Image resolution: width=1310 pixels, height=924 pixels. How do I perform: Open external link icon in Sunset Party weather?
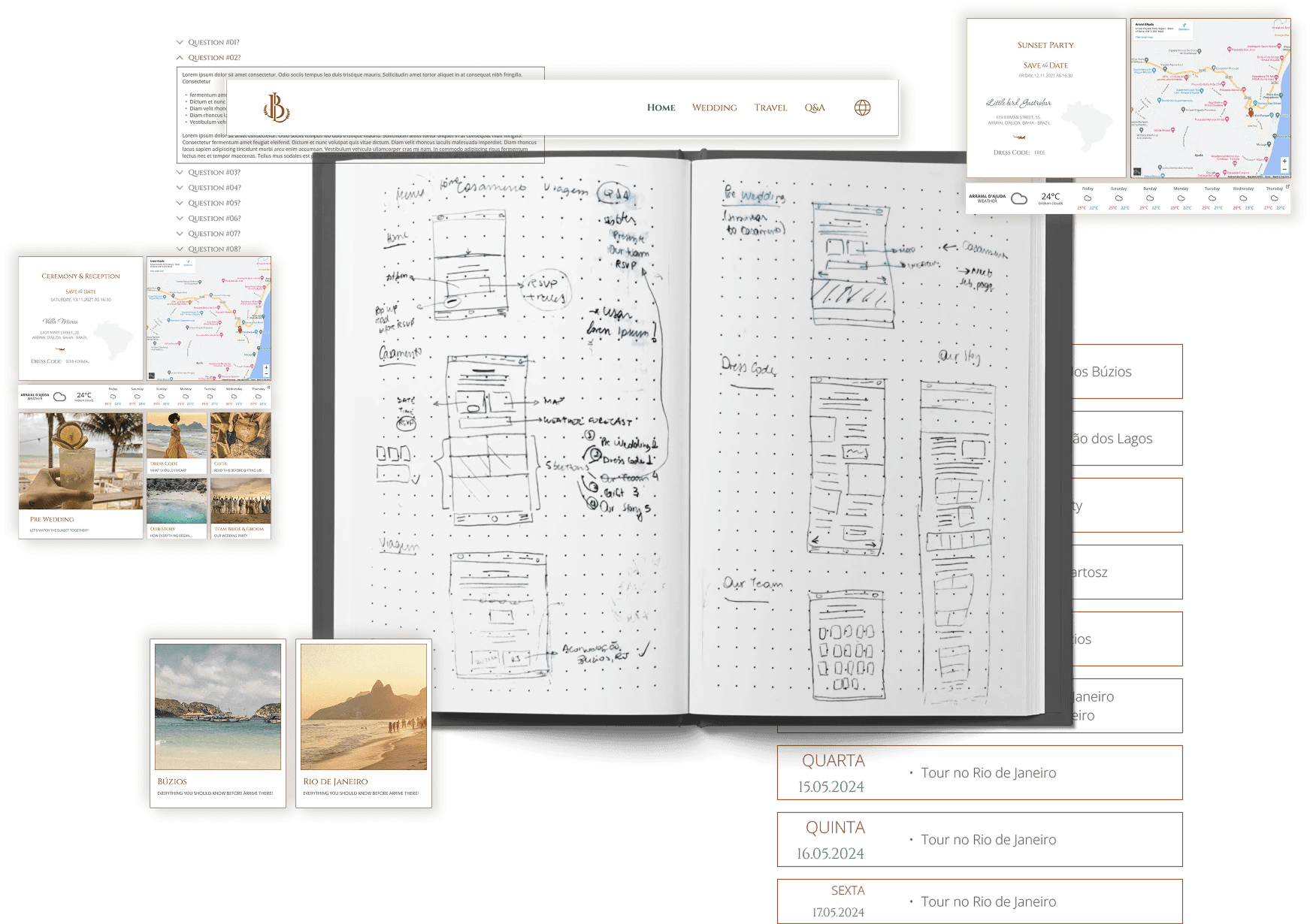pyautogui.click(x=1287, y=186)
